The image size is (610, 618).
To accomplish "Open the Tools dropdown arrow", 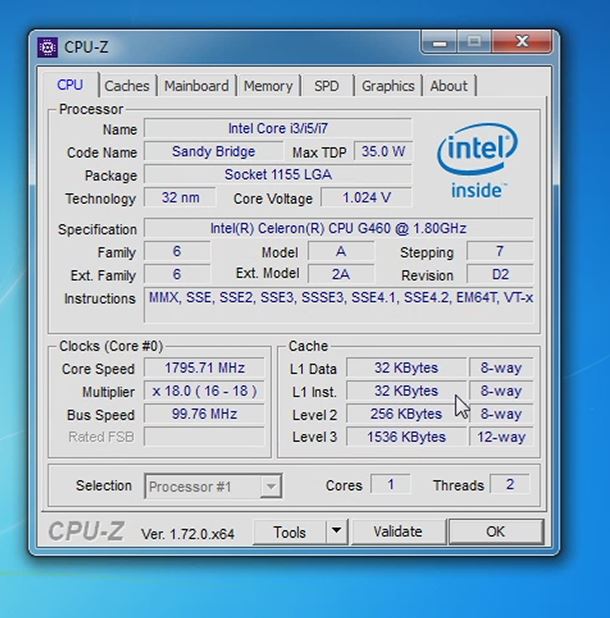I will [337, 531].
